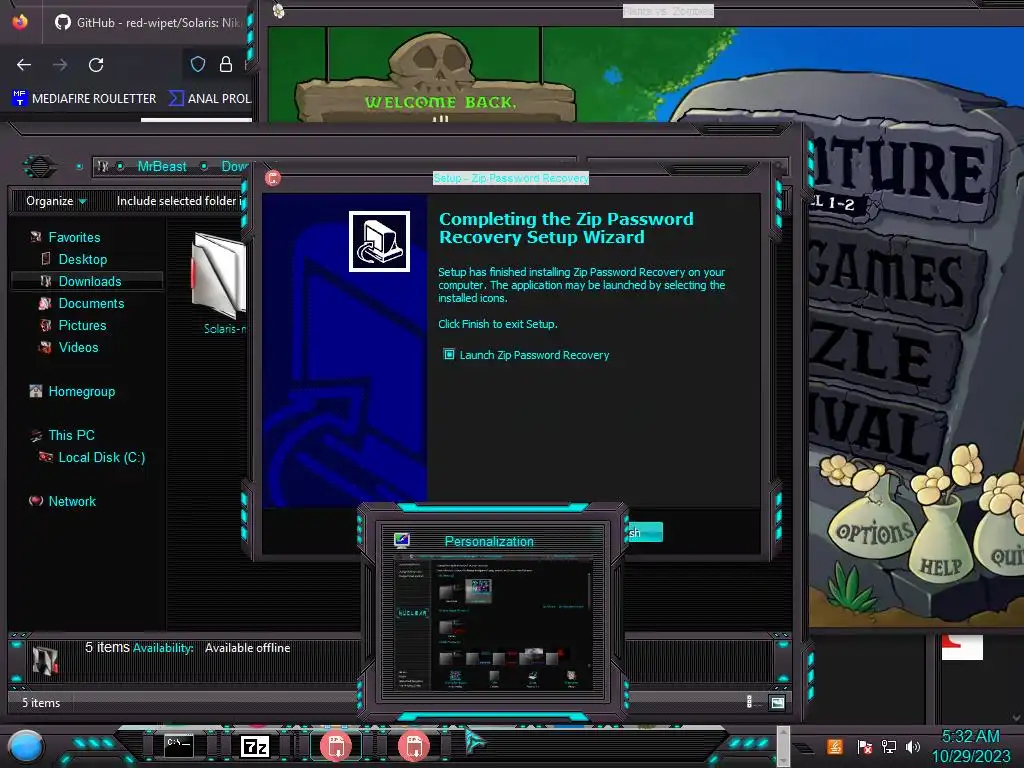
Task: Open the Organize dropdown menu
Action: click(56, 201)
